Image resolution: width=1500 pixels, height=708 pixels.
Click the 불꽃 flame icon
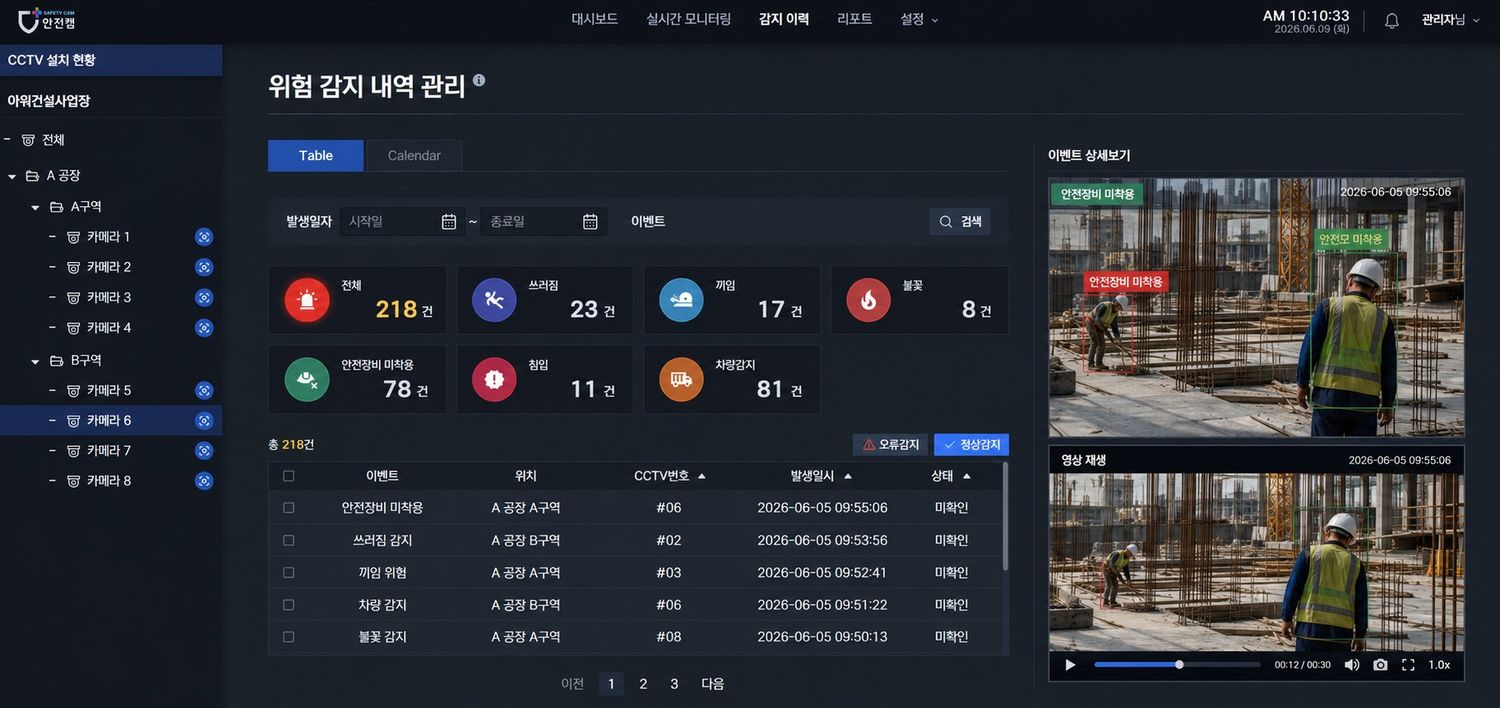(868, 300)
